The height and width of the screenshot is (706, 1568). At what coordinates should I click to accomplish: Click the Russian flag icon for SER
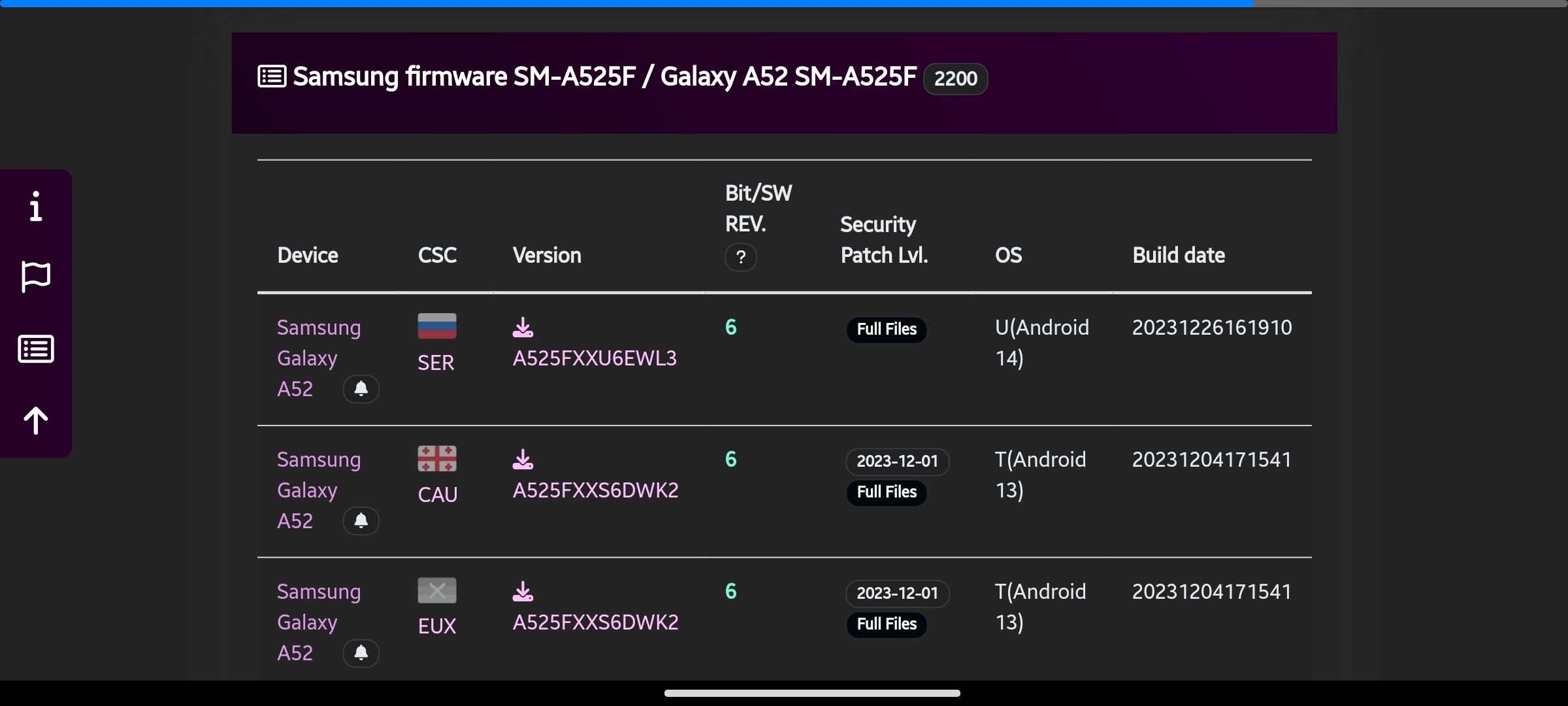point(436,326)
